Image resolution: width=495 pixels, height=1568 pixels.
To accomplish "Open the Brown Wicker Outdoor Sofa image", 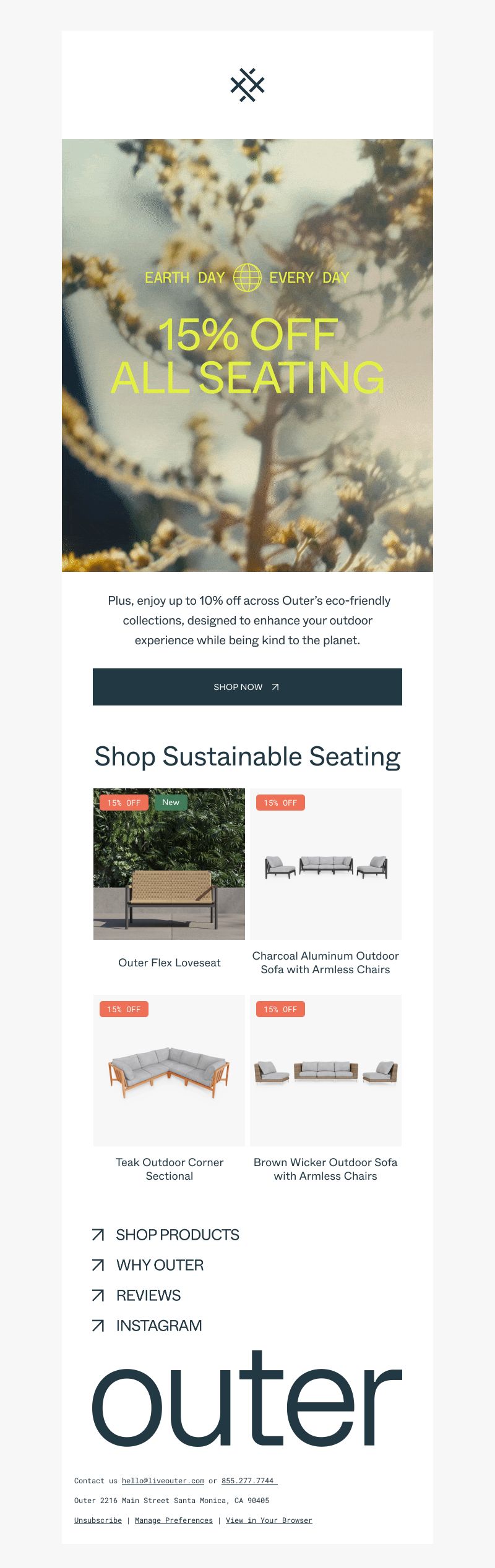I will pyautogui.click(x=326, y=1070).
